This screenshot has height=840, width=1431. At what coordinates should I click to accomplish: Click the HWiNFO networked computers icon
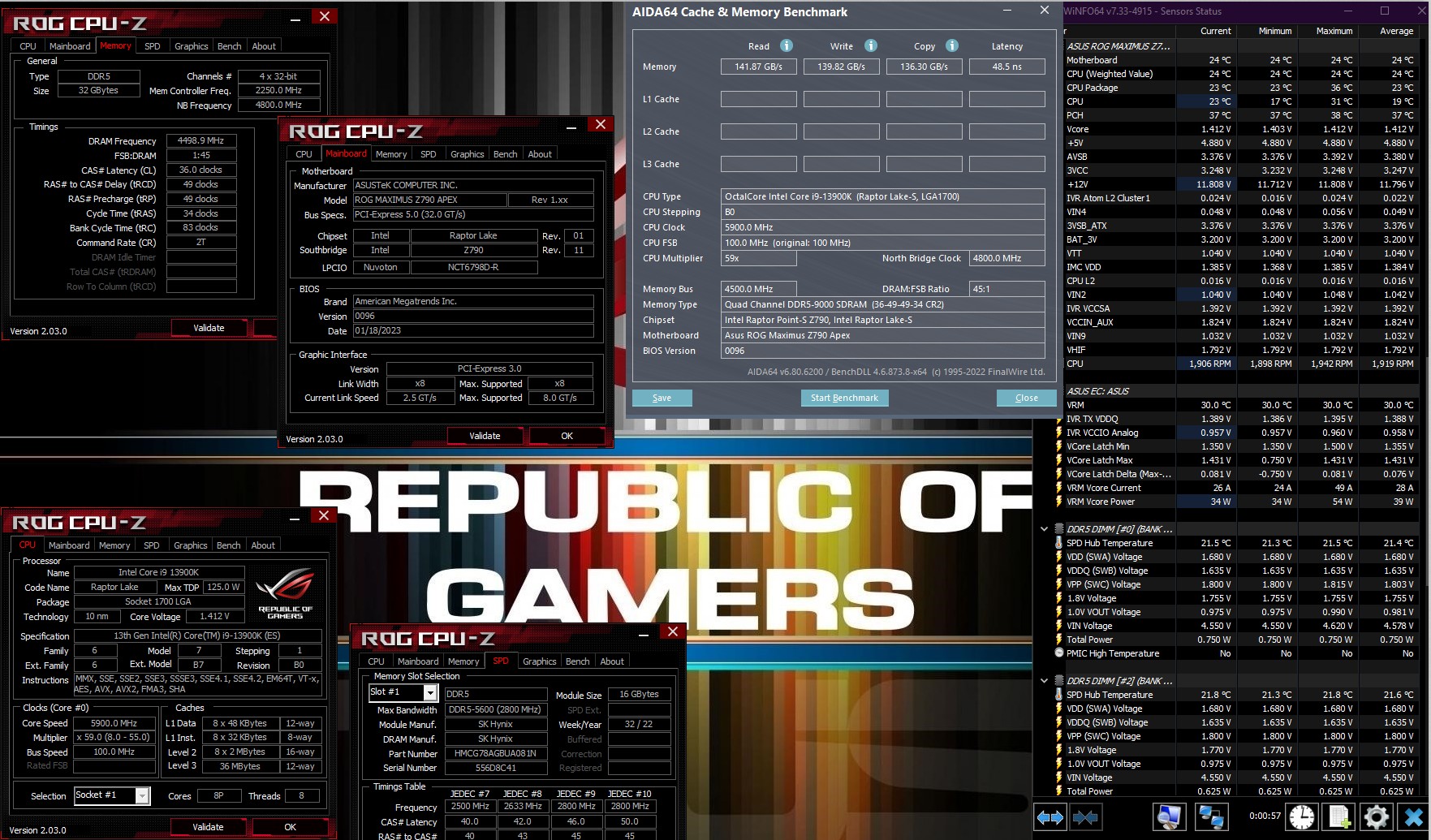pyautogui.click(x=1211, y=816)
